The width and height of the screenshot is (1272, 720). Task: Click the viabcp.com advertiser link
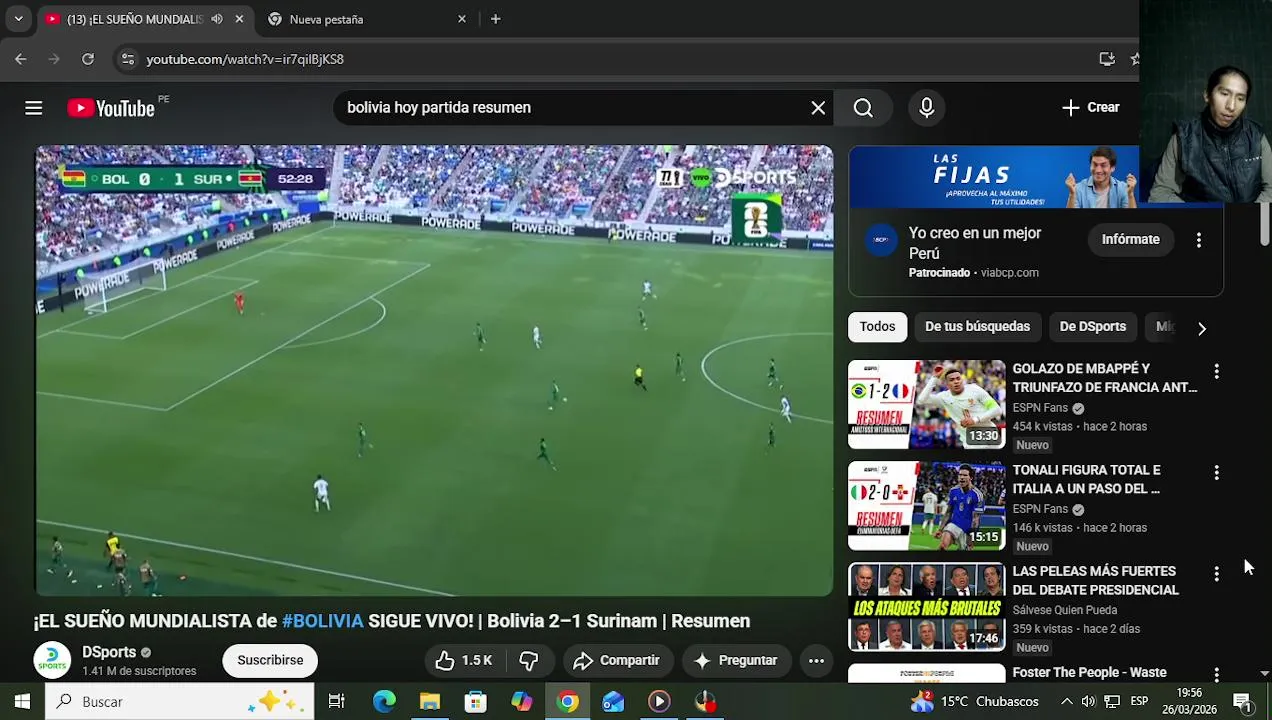click(x=1009, y=273)
